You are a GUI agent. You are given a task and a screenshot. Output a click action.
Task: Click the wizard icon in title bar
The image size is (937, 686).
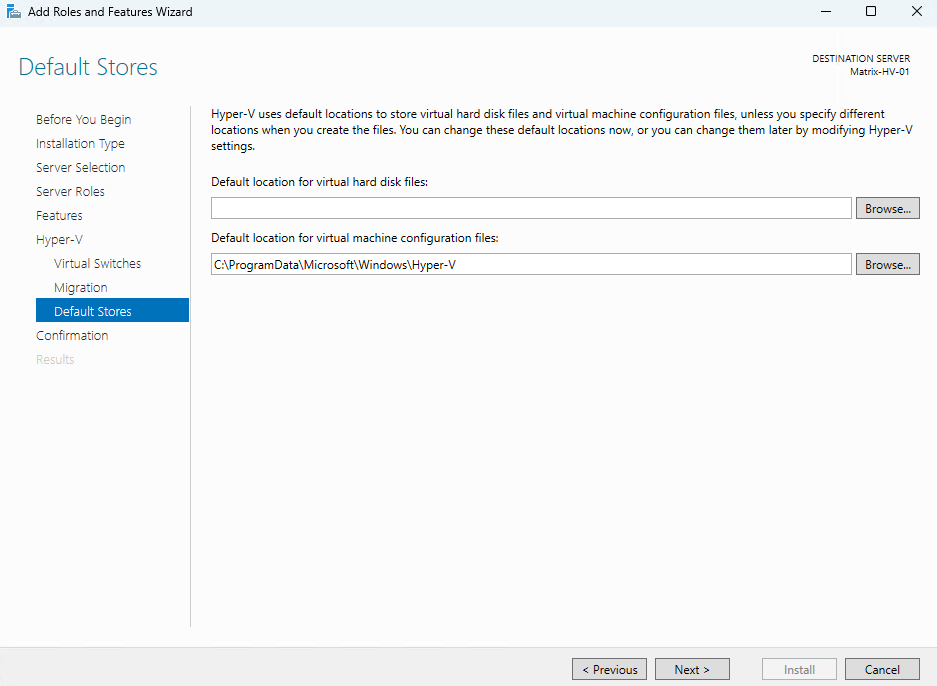coord(13,11)
